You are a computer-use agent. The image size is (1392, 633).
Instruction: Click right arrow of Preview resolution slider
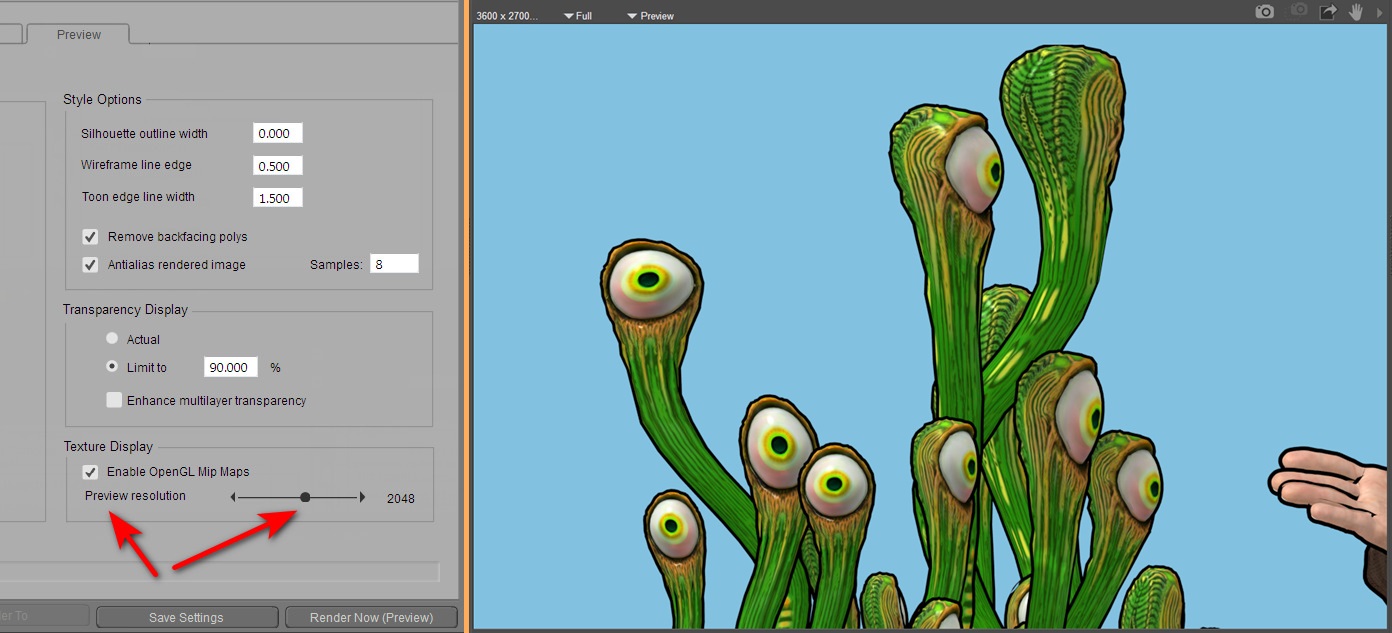(362, 497)
